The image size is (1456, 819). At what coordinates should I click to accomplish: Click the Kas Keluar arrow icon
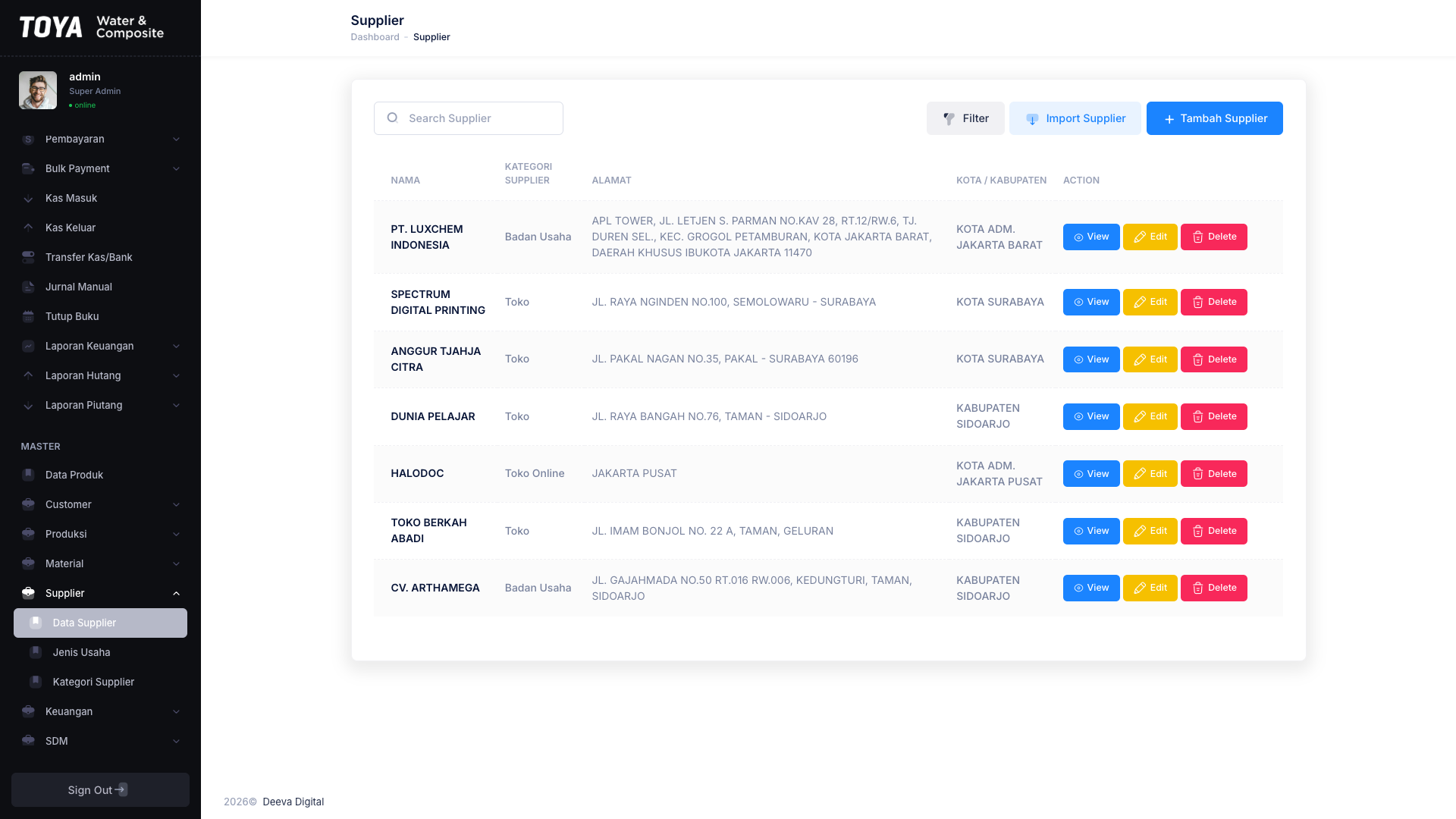[x=28, y=227]
